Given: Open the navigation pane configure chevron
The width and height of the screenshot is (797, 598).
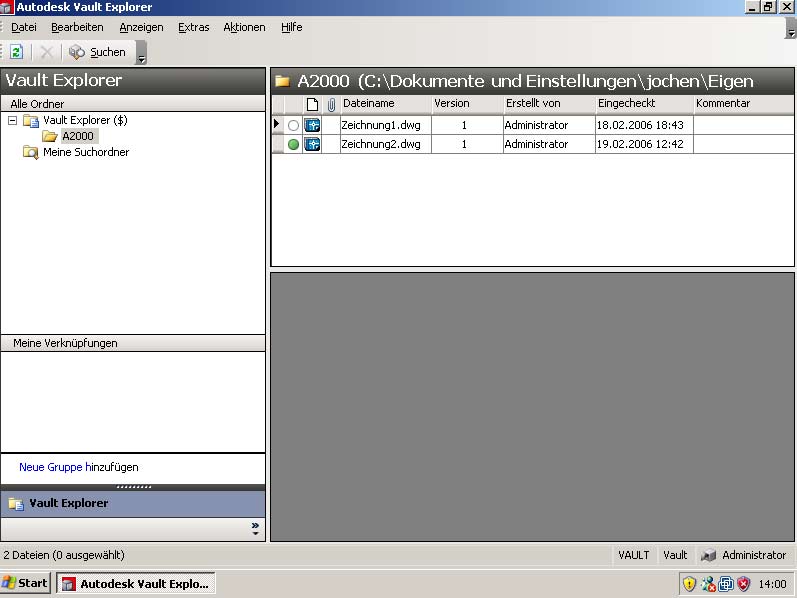Looking at the screenshot, I should pos(255,528).
